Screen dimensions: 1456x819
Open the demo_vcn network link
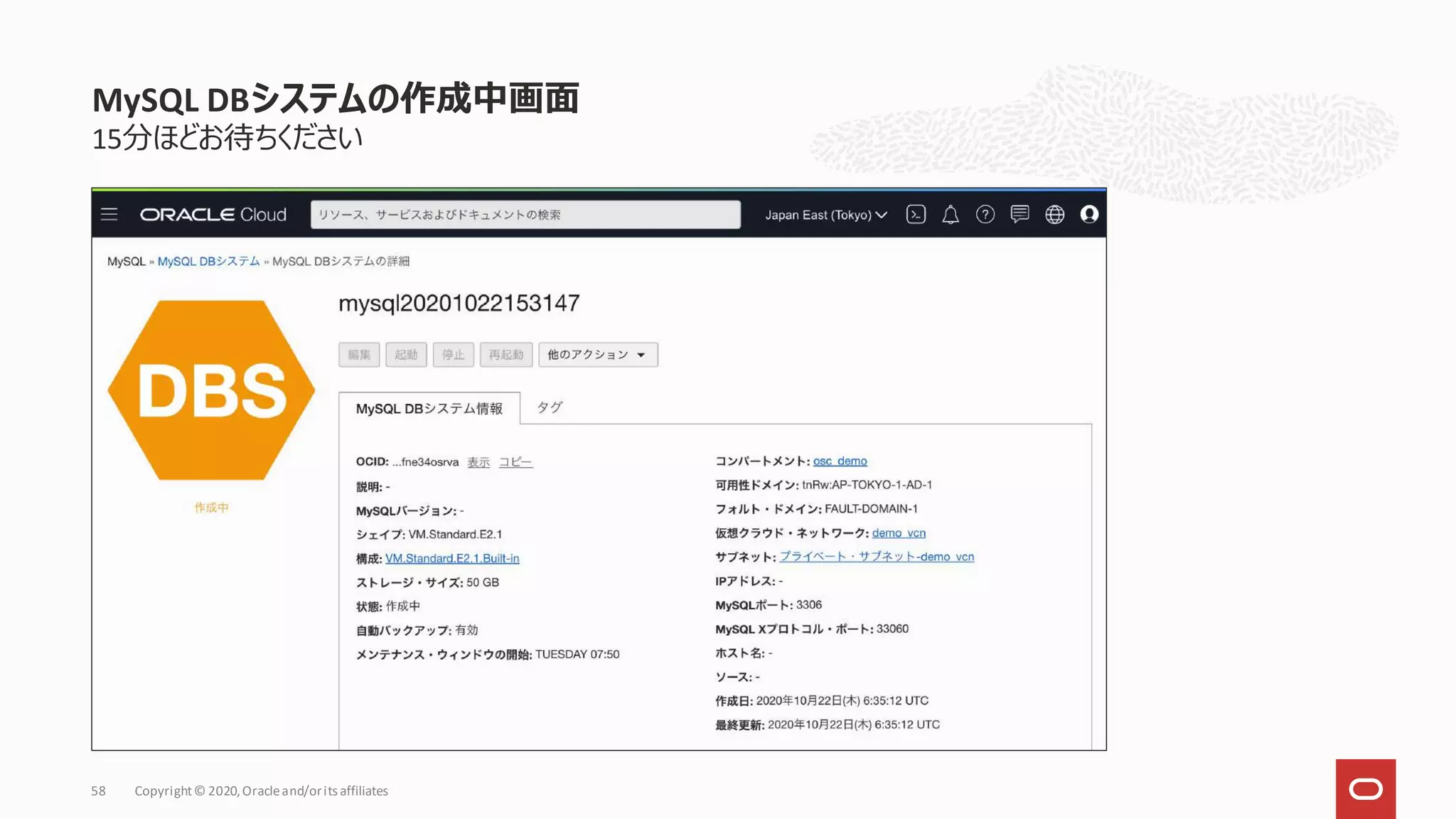pyautogui.click(x=899, y=532)
